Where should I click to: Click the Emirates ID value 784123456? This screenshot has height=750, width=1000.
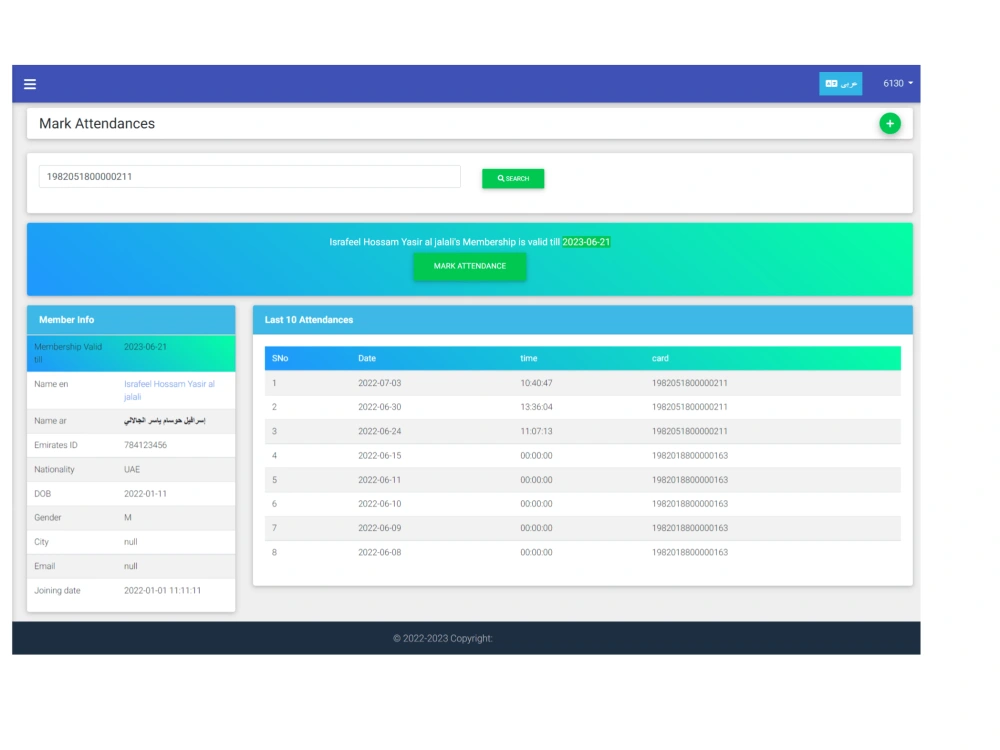tap(145, 445)
